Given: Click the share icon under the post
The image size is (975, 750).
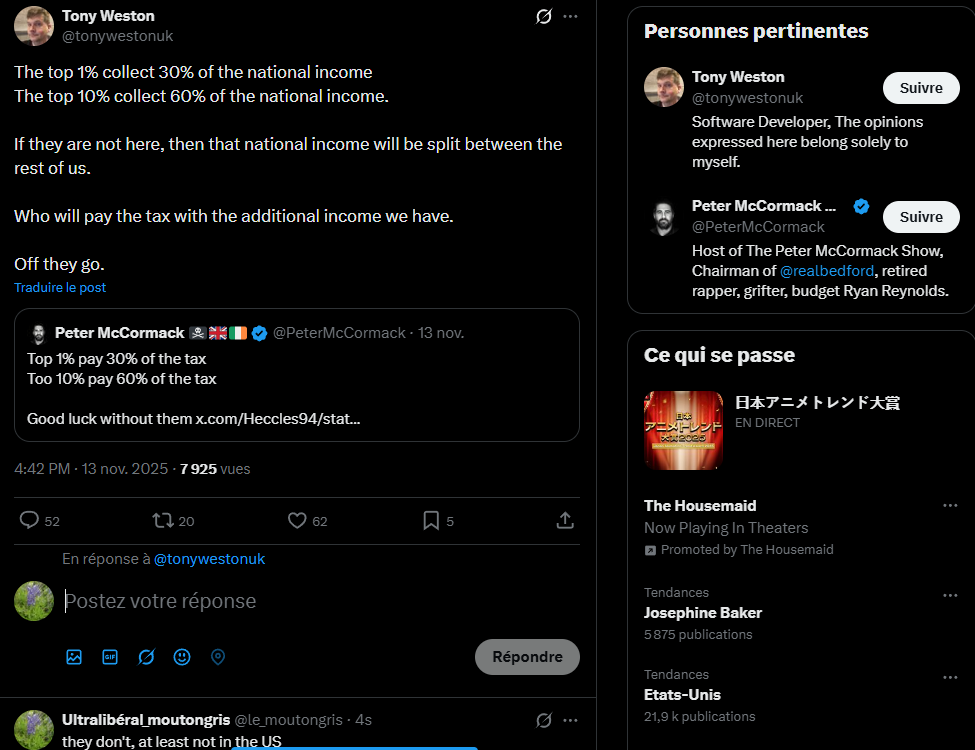Looking at the screenshot, I should (564, 520).
